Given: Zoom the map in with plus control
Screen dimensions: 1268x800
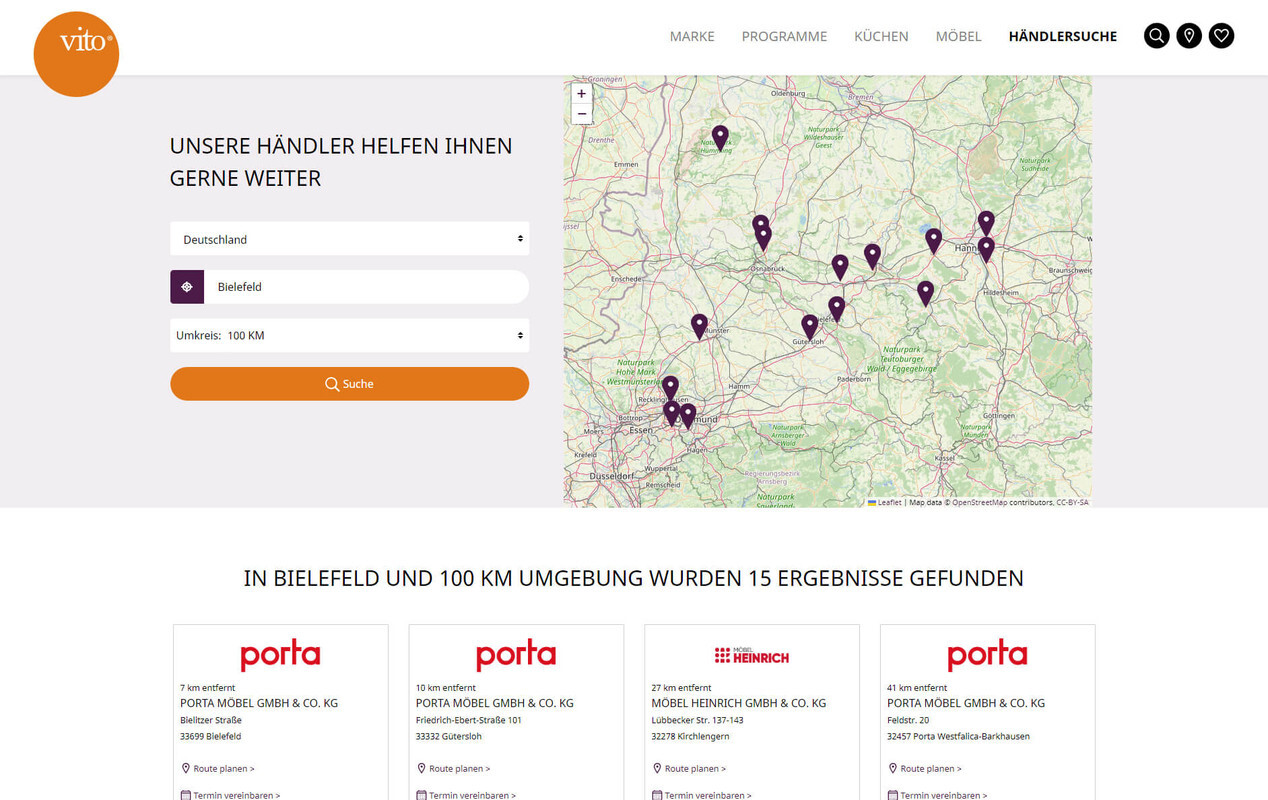Looking at the screenshot, I should pos(581,92).
